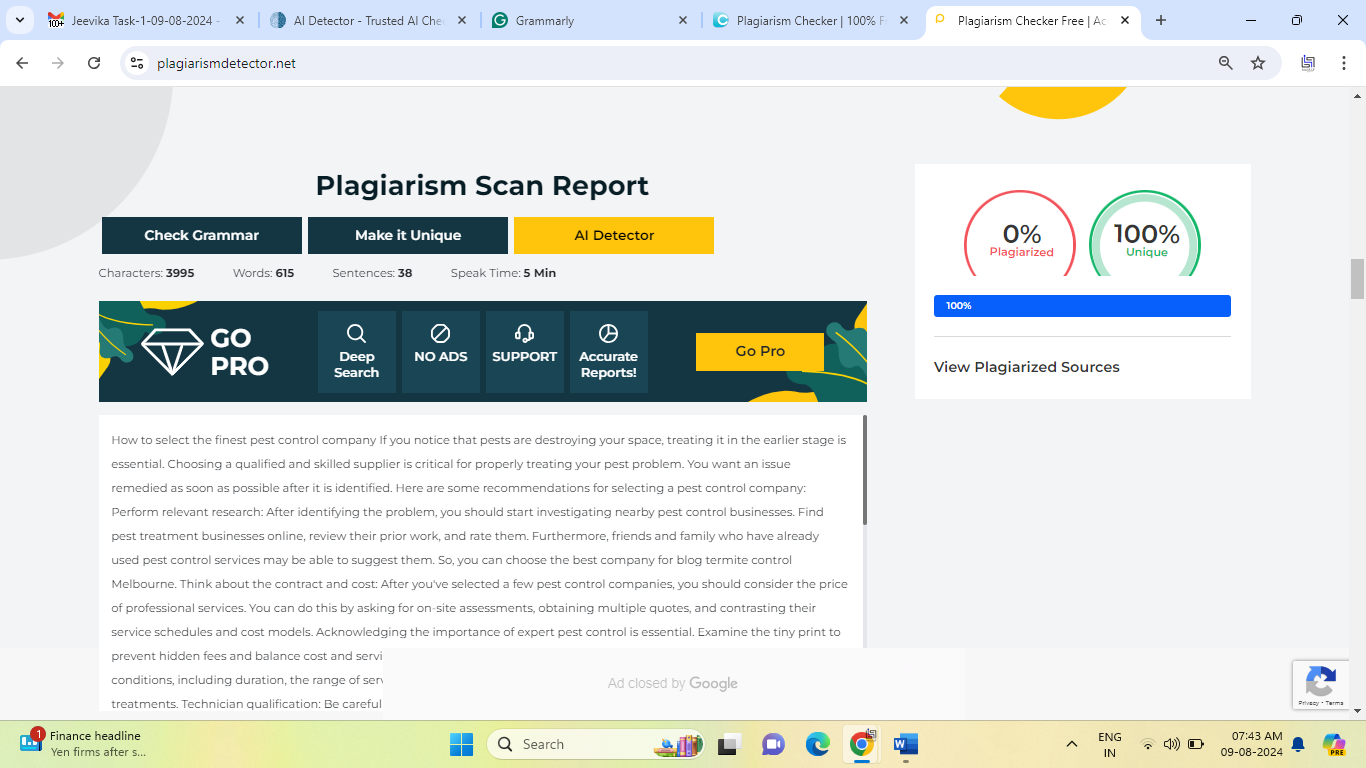
Task: Open Microsoft Word from the taskbar
Action: [x=906, y=744]
